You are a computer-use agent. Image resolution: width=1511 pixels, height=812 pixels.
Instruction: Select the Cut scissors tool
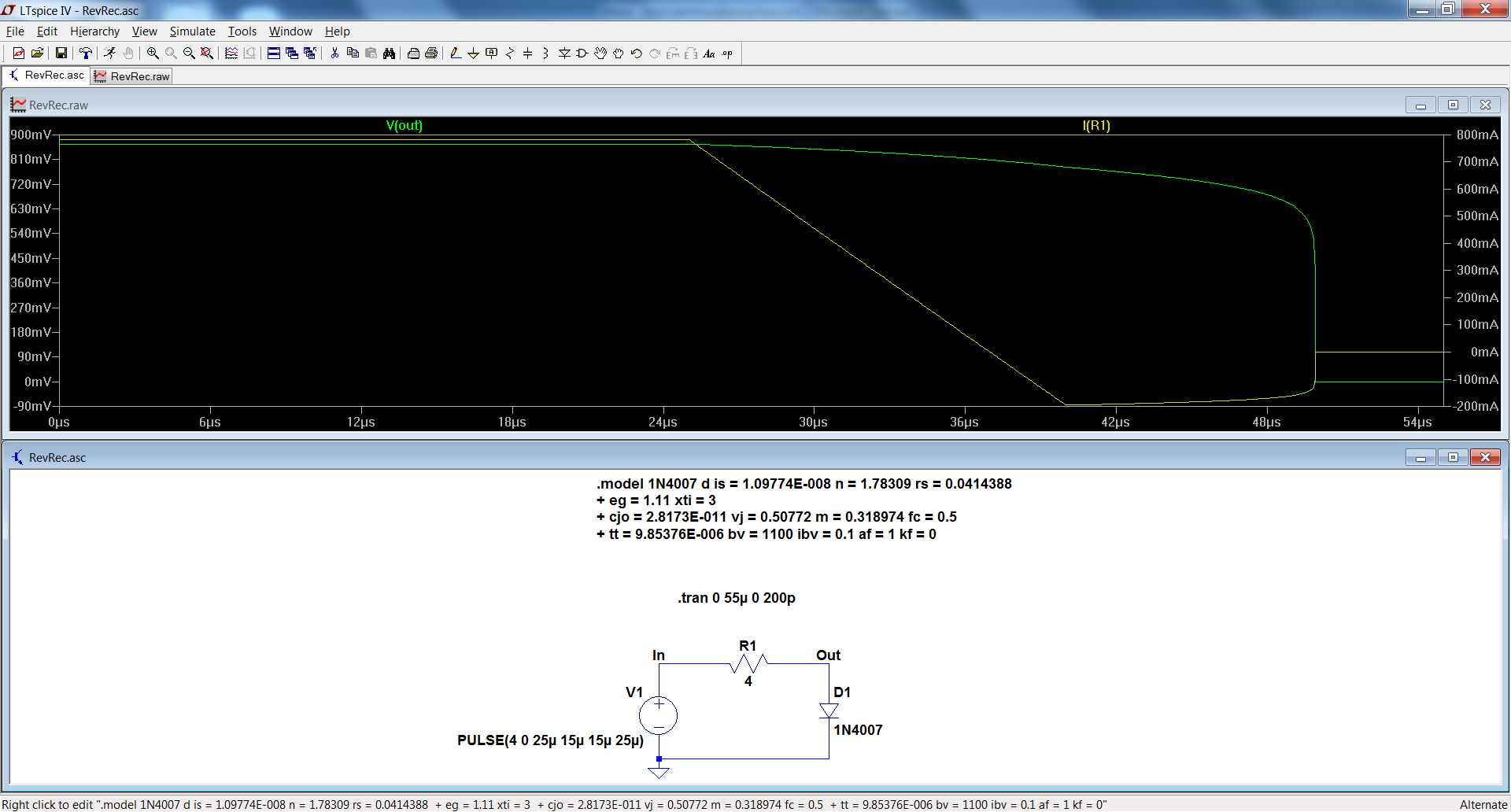coord(334,54)
